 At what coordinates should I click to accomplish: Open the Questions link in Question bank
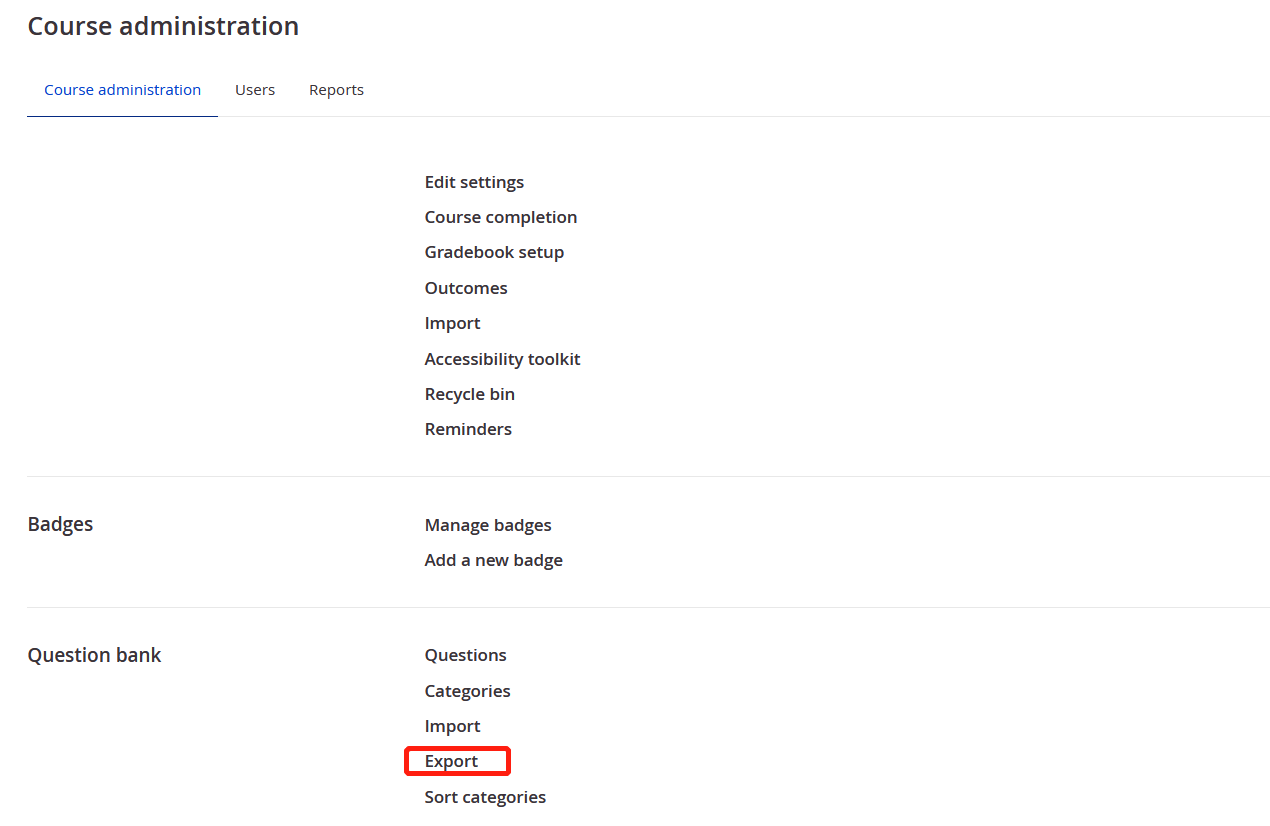(466, 655)
